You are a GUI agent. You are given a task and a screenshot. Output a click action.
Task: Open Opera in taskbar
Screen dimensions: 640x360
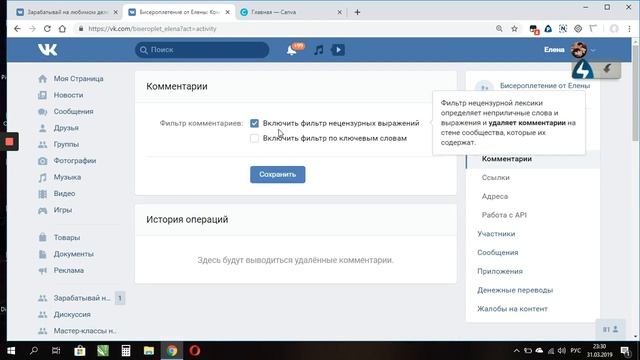[195, 351]
